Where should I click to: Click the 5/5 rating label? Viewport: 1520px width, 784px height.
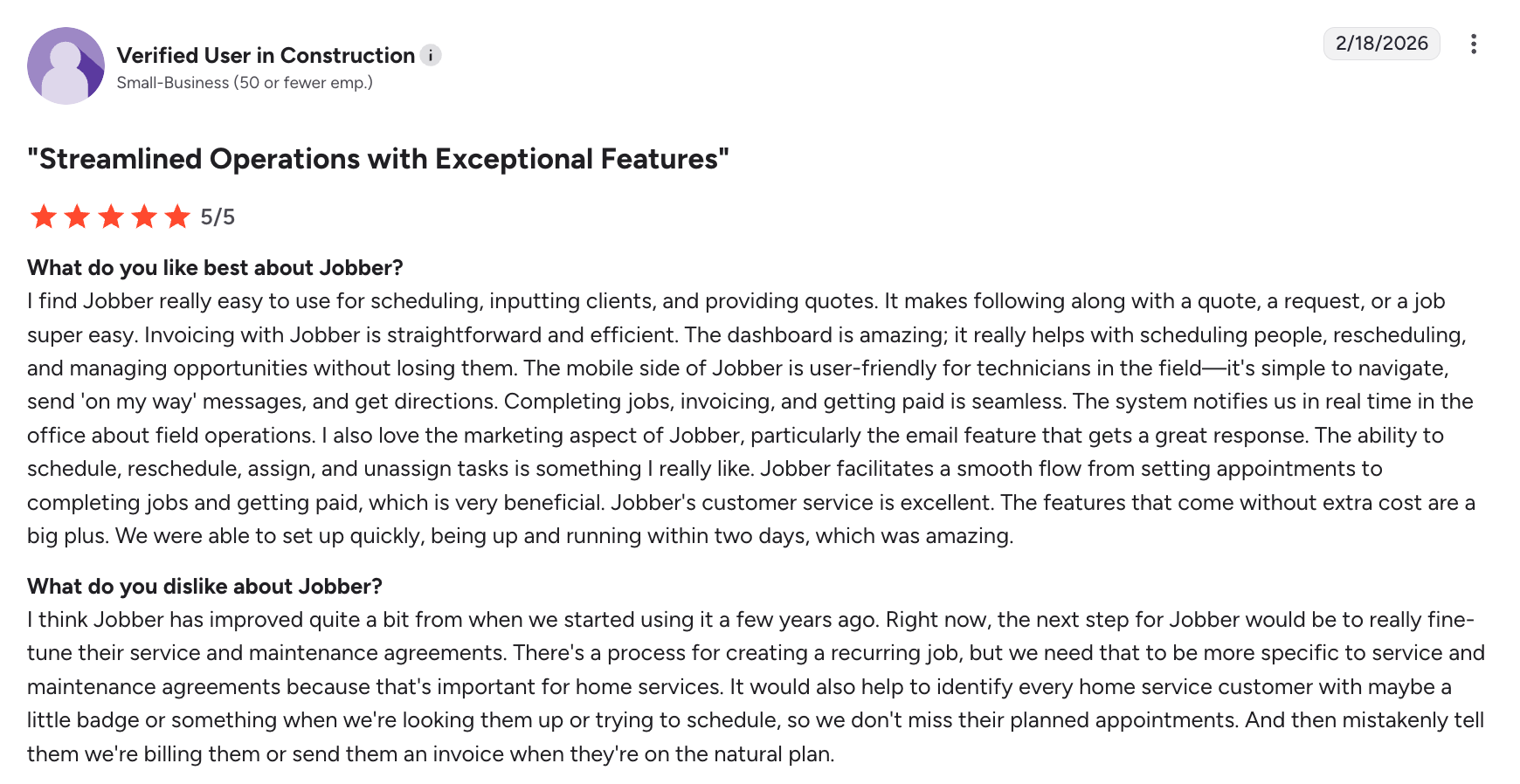[x=219, y=217]
